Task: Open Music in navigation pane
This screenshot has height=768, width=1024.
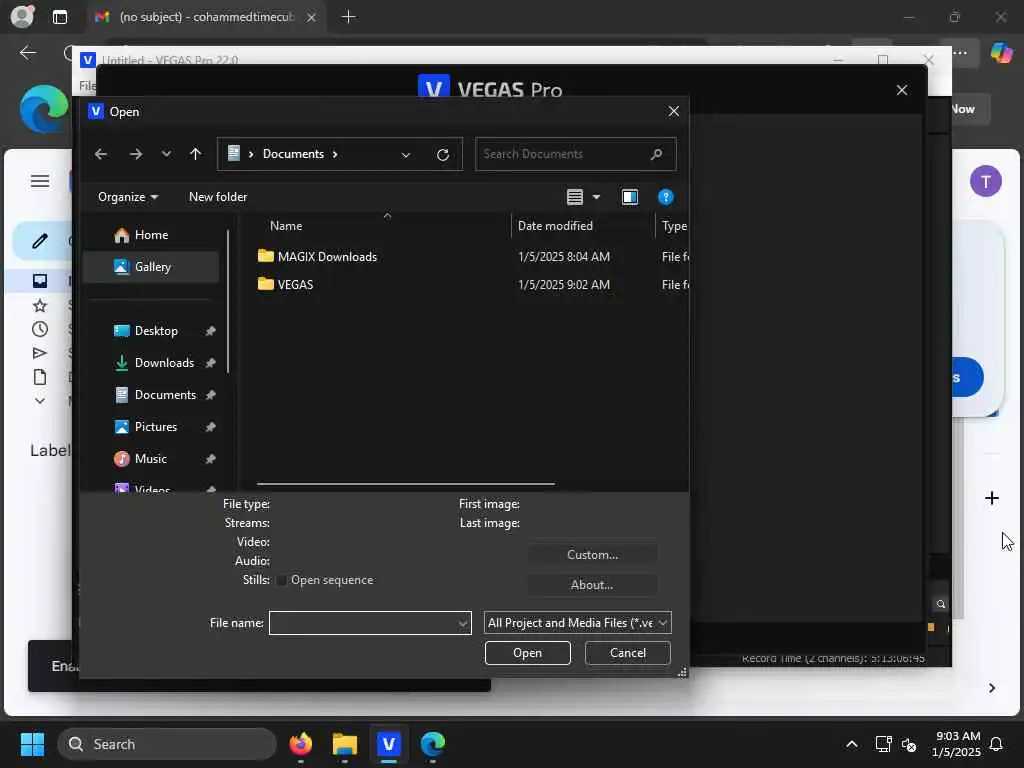Action: [150, 459]
